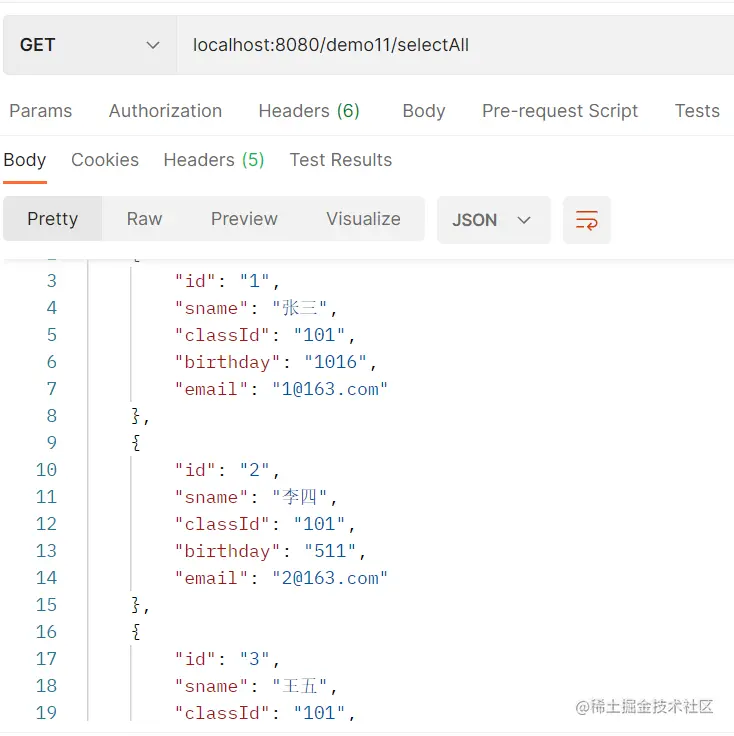Select the response Body tab

25,160
